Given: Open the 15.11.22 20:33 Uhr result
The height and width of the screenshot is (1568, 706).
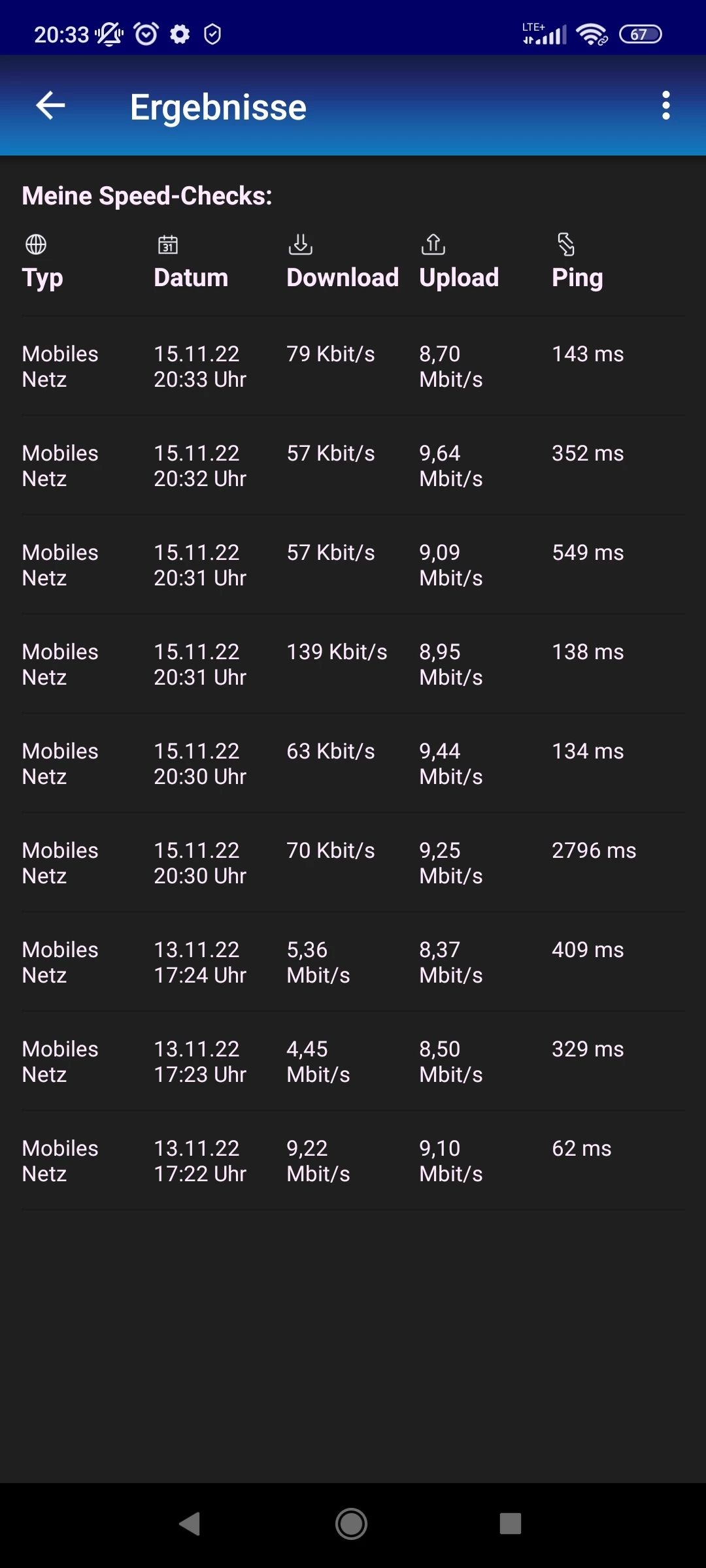Looking at the screenshot, I should pos(353,367).
